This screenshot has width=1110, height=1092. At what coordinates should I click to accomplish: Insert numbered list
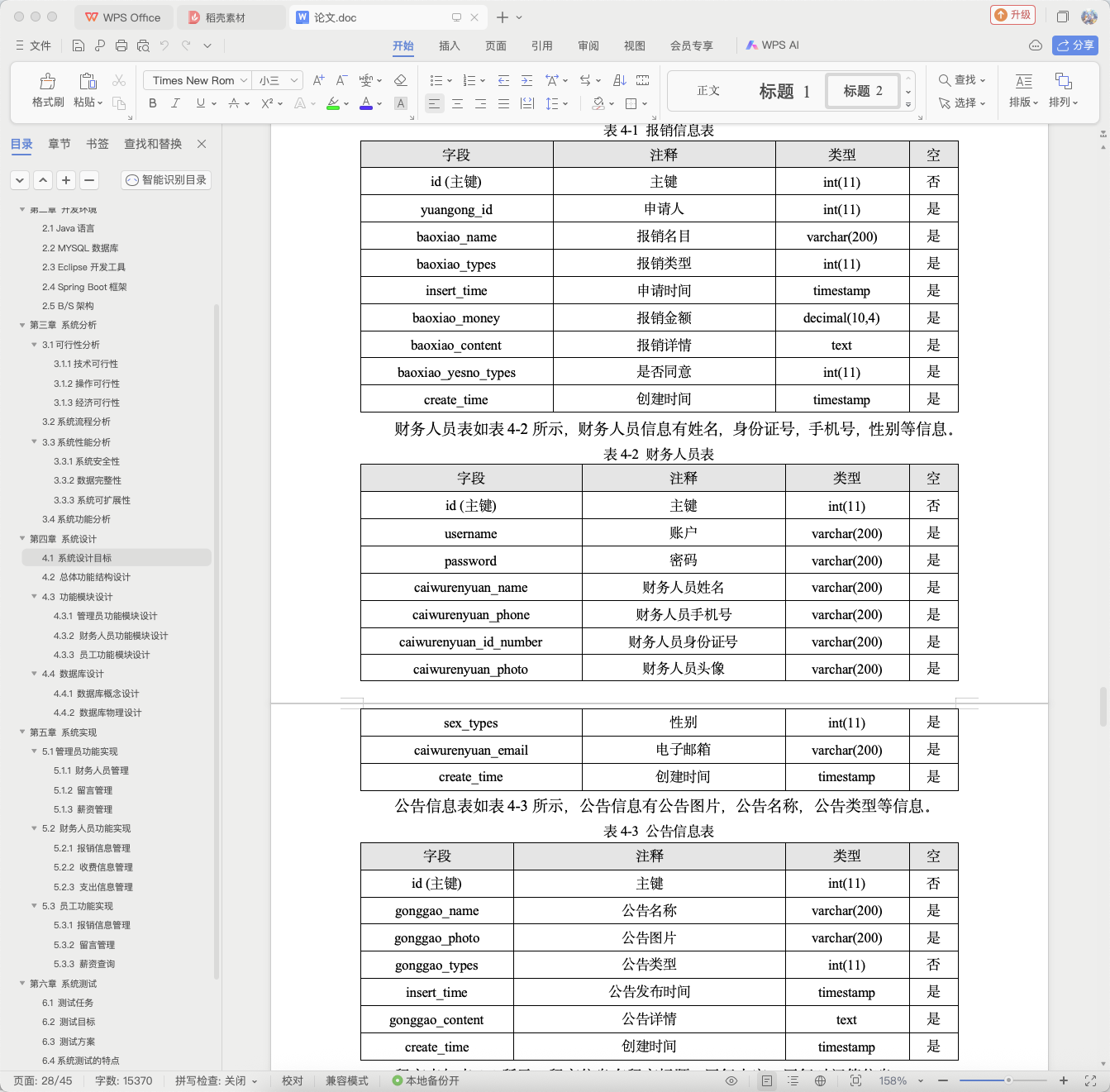point(469,80)
